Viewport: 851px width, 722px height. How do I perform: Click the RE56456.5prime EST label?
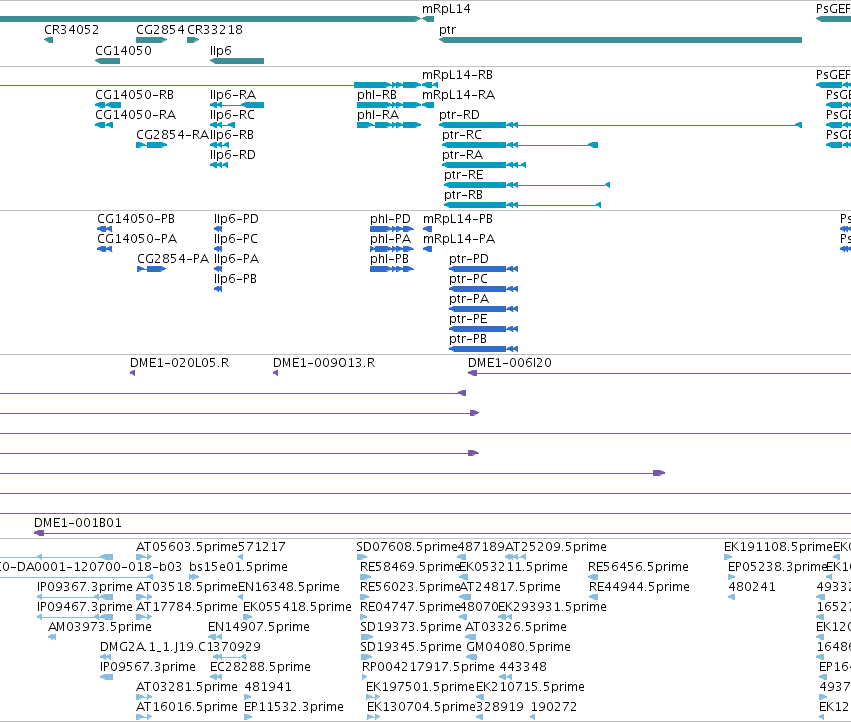click(639, 567)
